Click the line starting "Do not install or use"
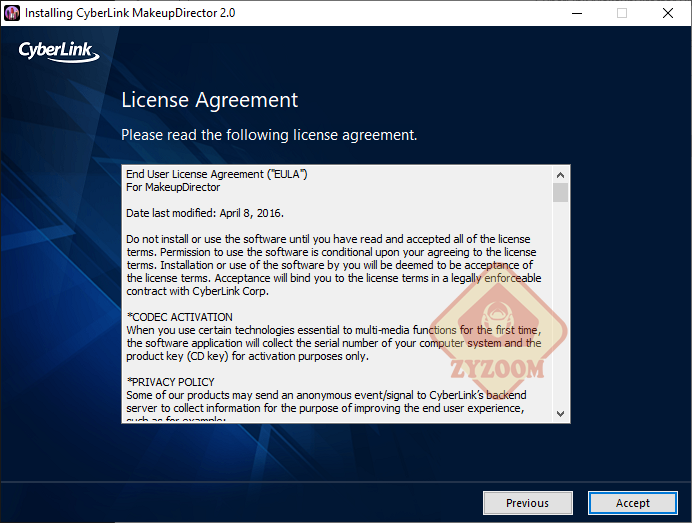692x523 pixels. (x=328, y=239)
